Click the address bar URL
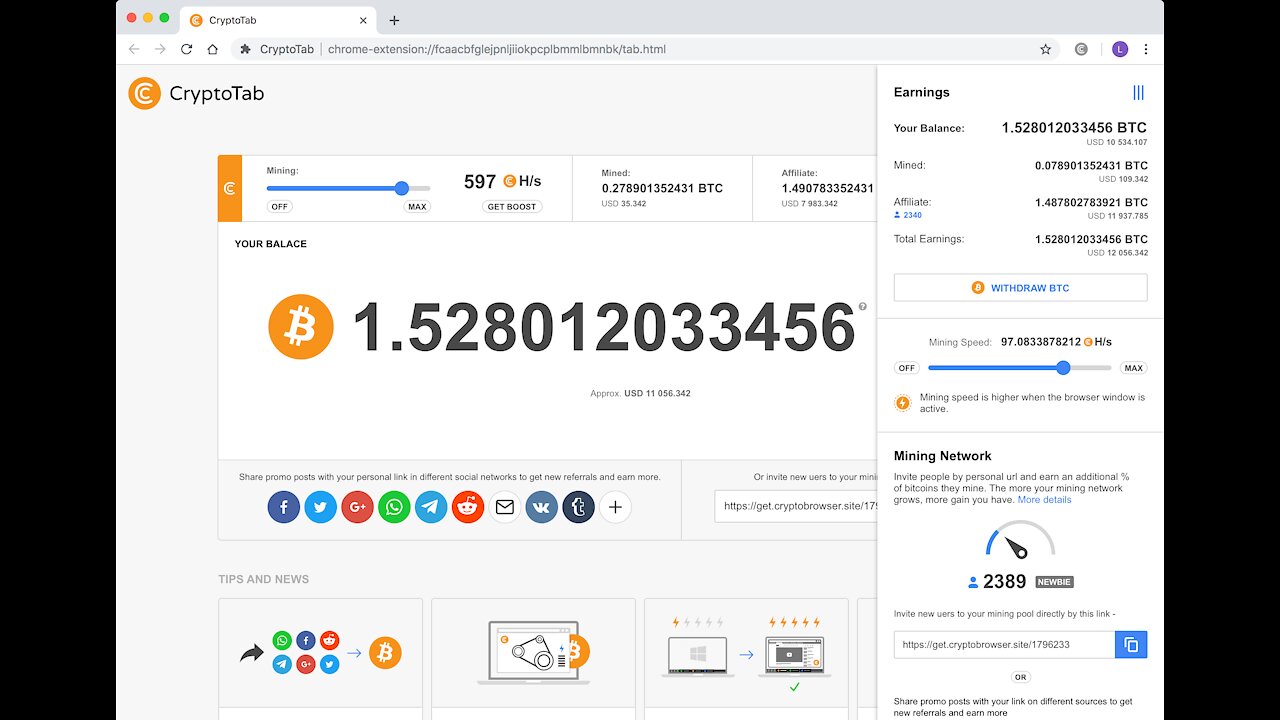Image resolution: width=1280 pixels, height=720 pixels. [x=497, y=49]
